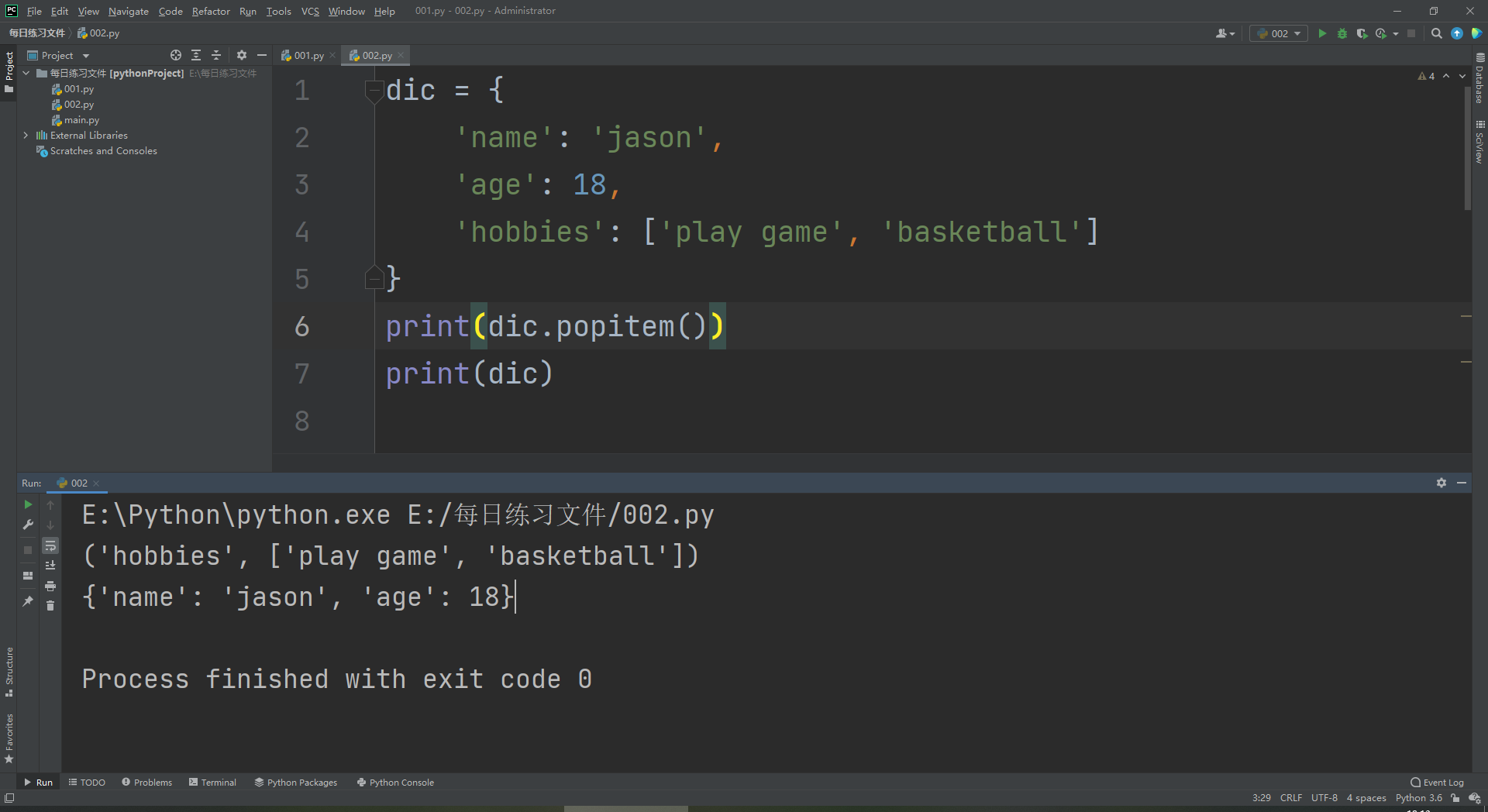1488x812 pixels.
Task: Fold the dic block at line 1
Action: coord(374,91)
